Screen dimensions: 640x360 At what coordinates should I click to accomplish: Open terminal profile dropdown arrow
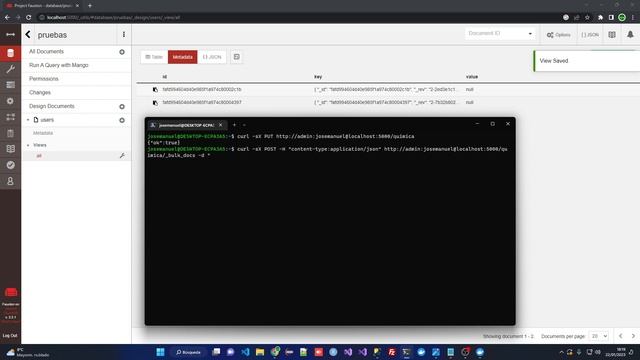tap(244, 125)
